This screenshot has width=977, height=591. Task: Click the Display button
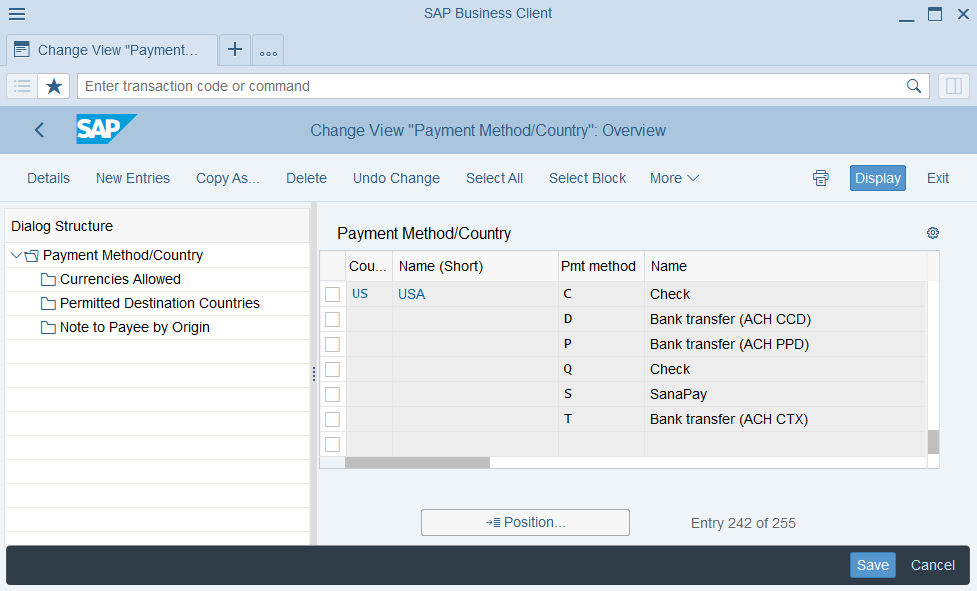pyautogui.click(x=878, y=178)
